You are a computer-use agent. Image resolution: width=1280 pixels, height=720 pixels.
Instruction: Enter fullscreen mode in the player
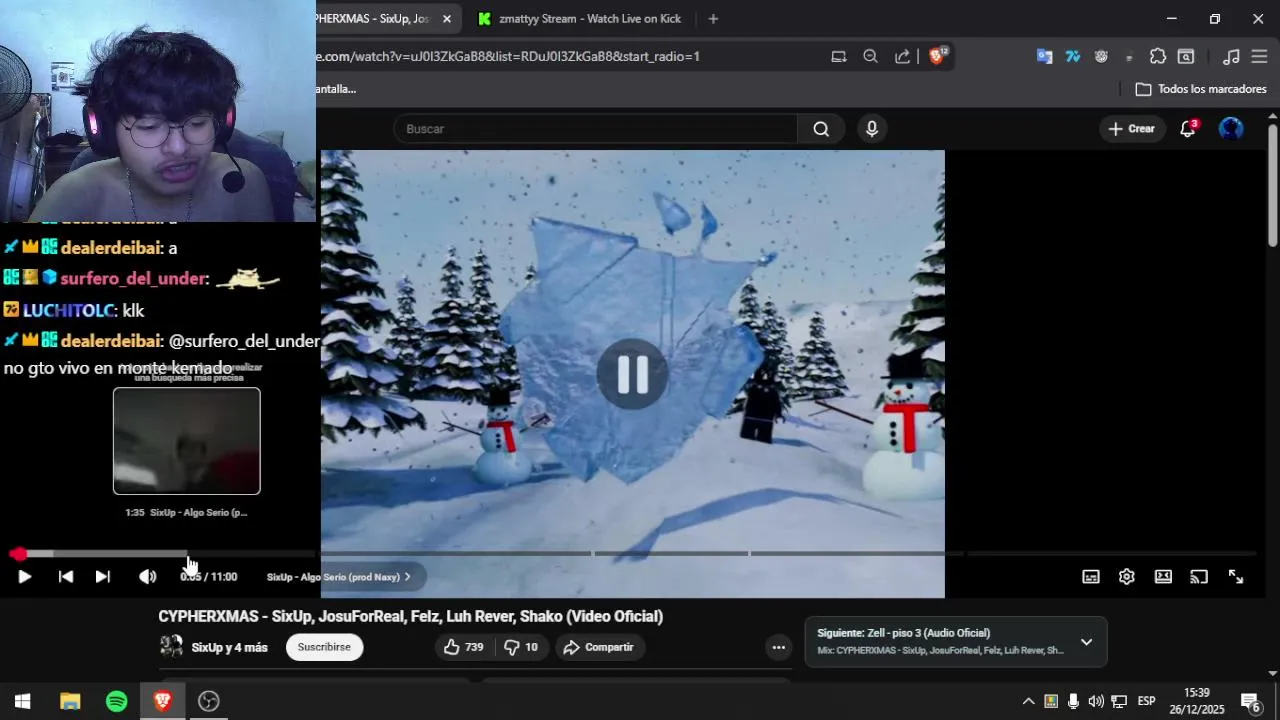click(1236, 577)
